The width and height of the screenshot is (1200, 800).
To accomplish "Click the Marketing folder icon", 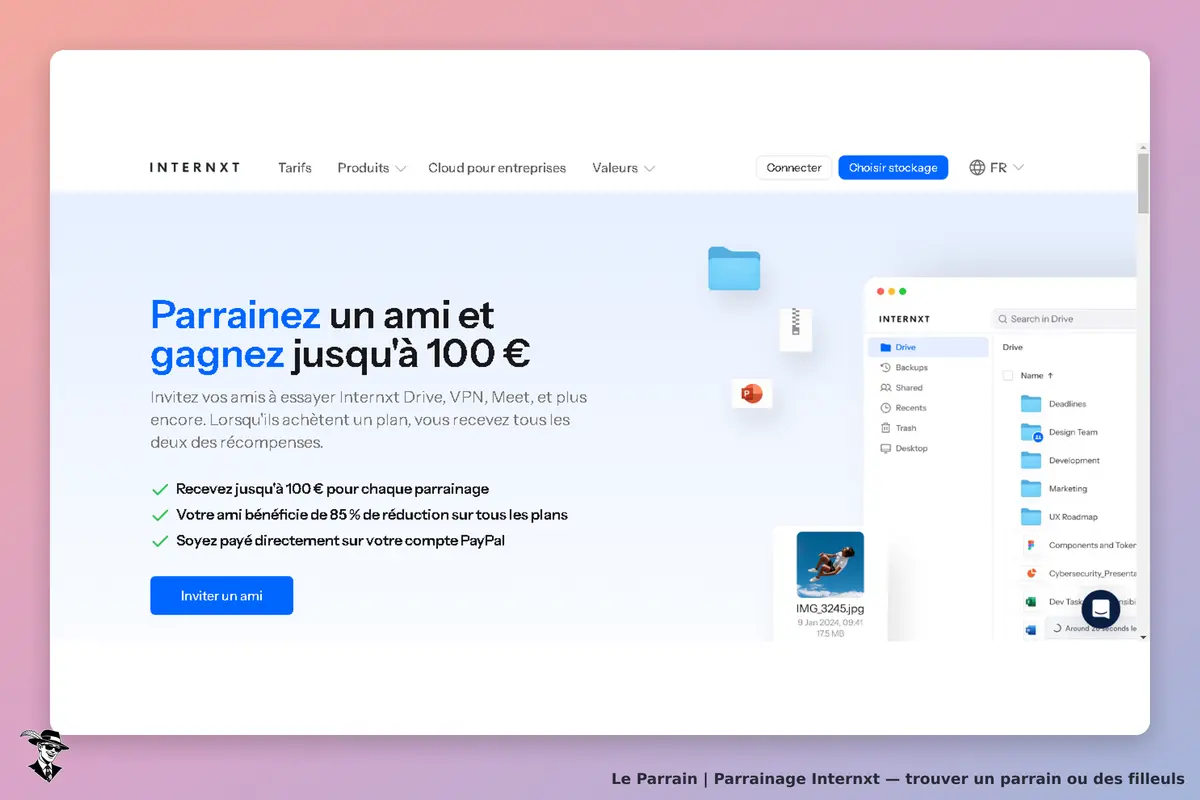I will pyautogui.click(x=1031, y=488).
